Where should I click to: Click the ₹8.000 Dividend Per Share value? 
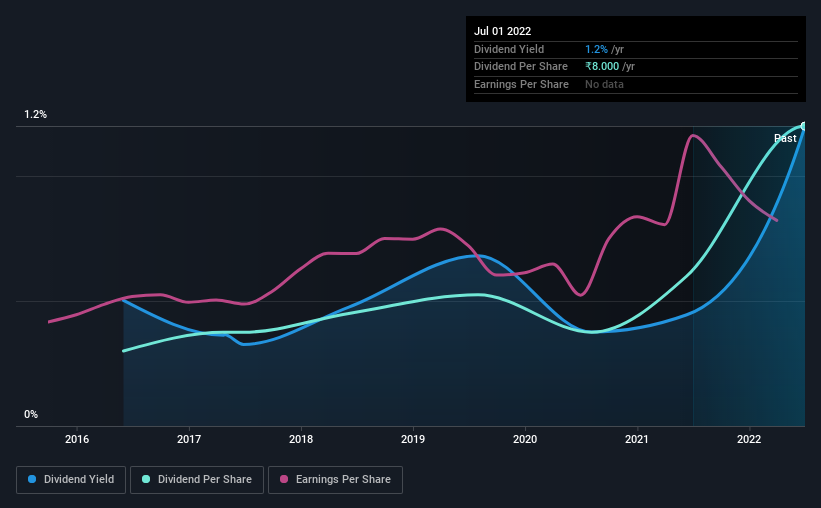tap(602, 67)
